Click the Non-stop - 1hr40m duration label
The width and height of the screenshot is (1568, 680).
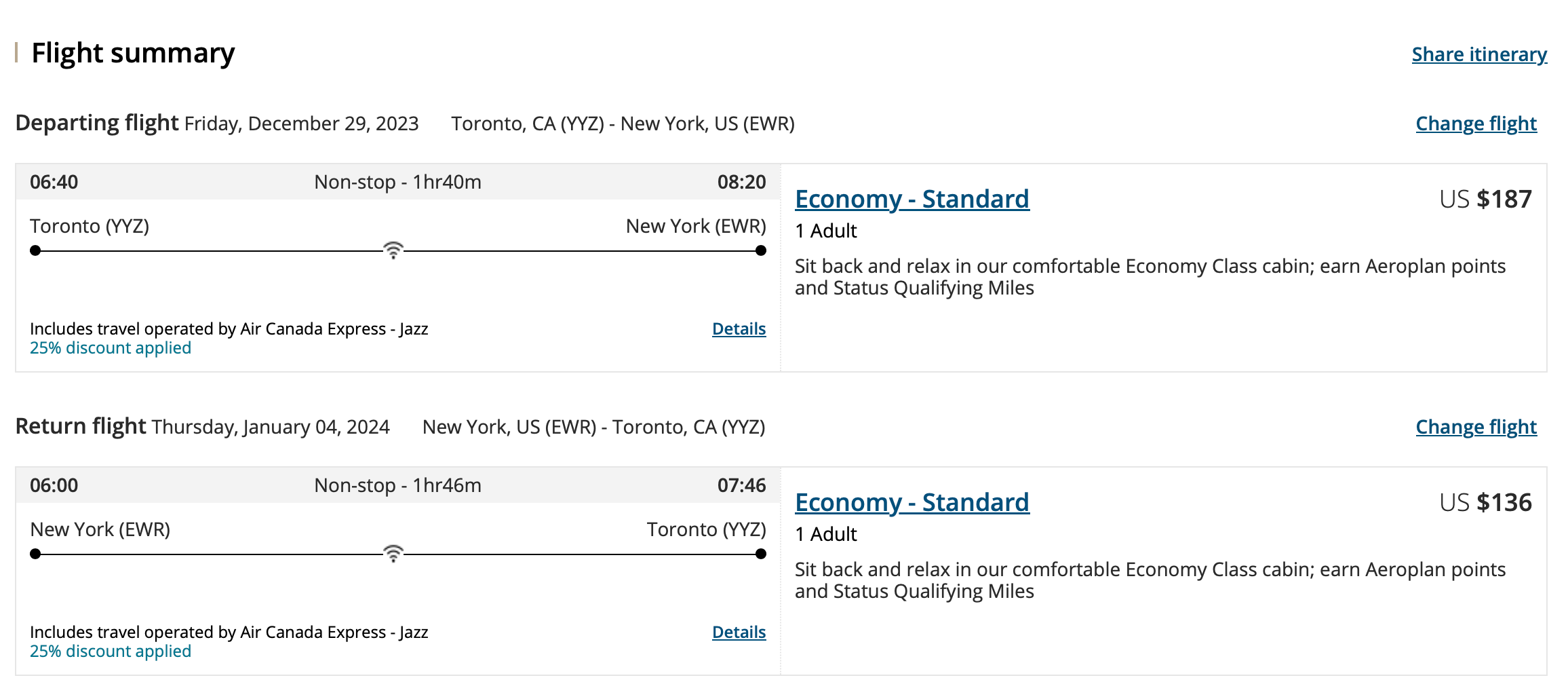click(397, 182)
